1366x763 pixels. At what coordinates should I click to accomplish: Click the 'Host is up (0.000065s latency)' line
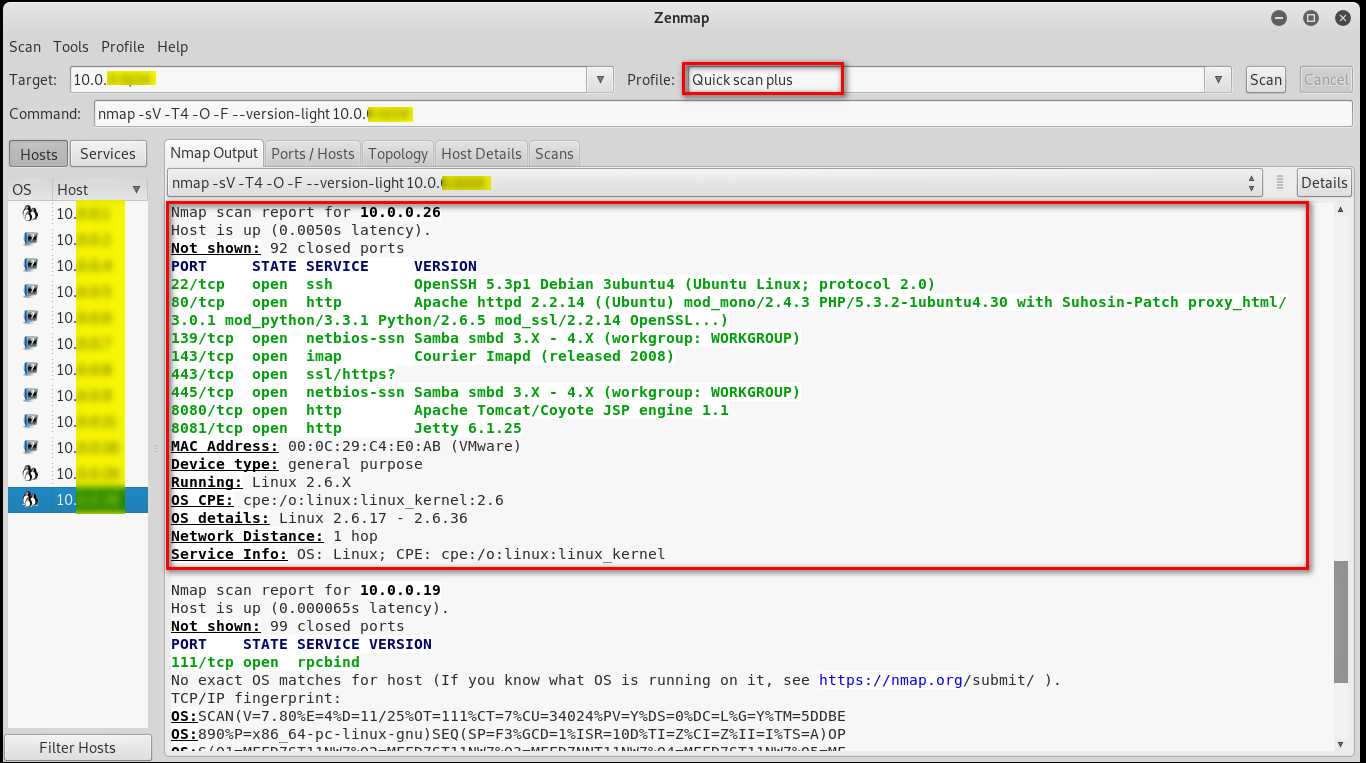click(x=310, y=608)
